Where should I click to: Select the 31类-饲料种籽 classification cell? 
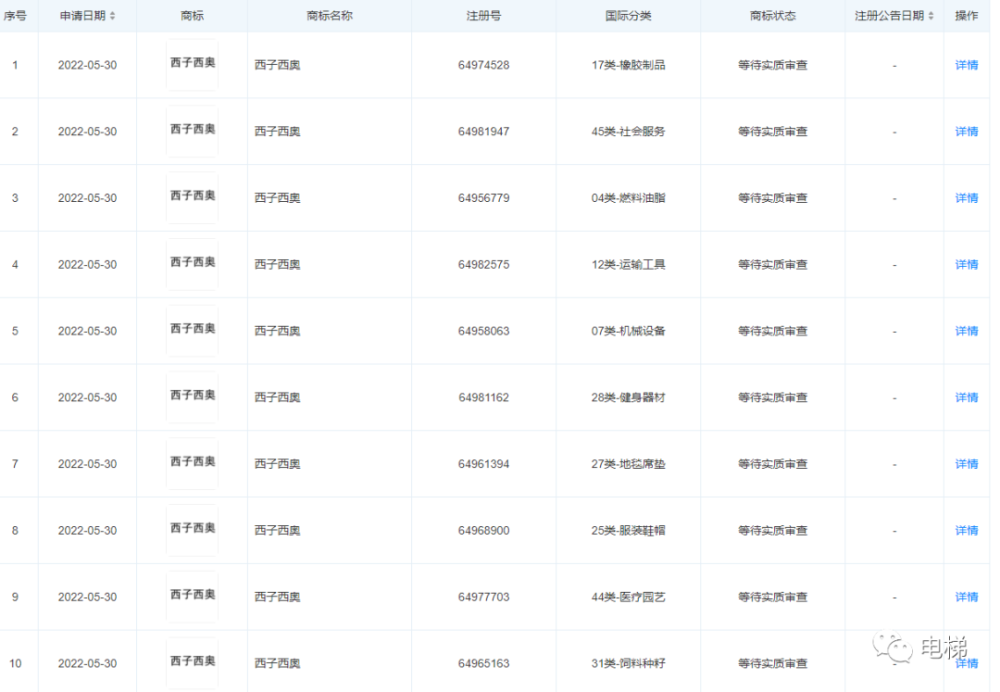pyautogui.click(x=628, y=663)
